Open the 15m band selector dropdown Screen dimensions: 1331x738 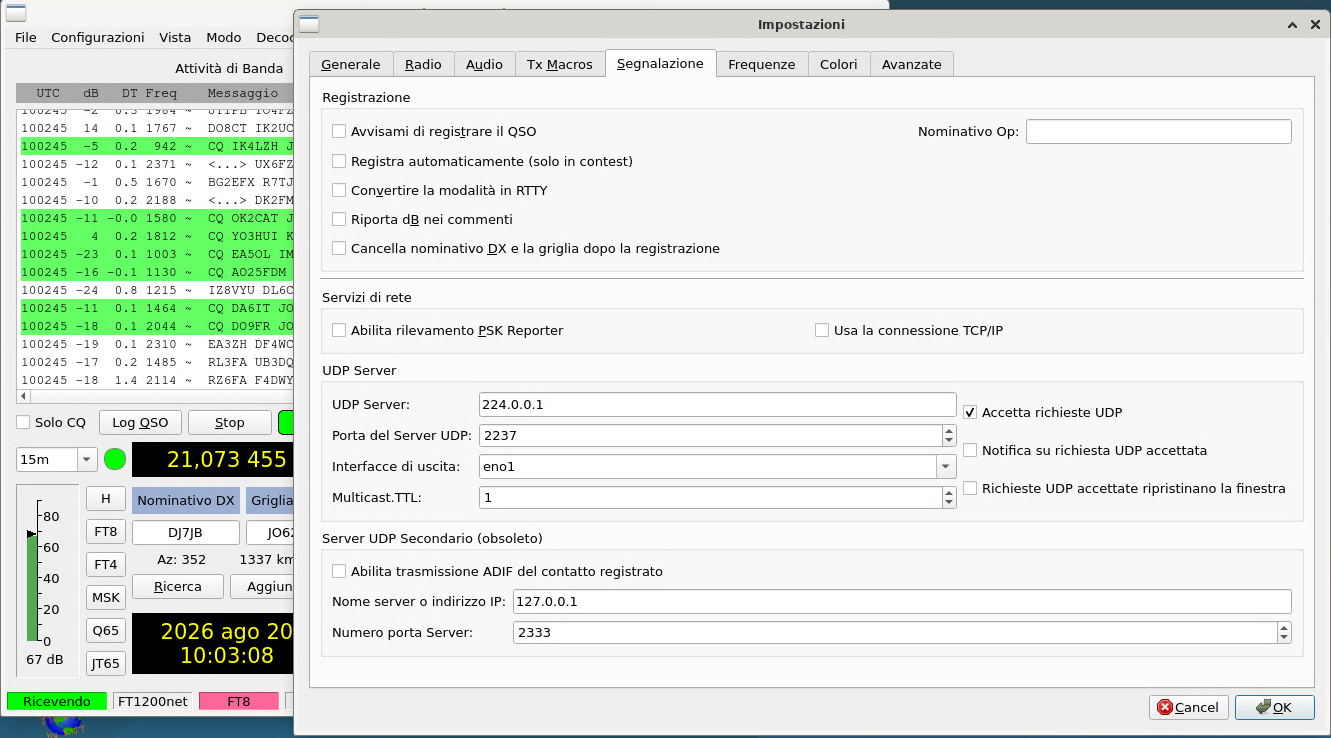click(x=86, y=460)
